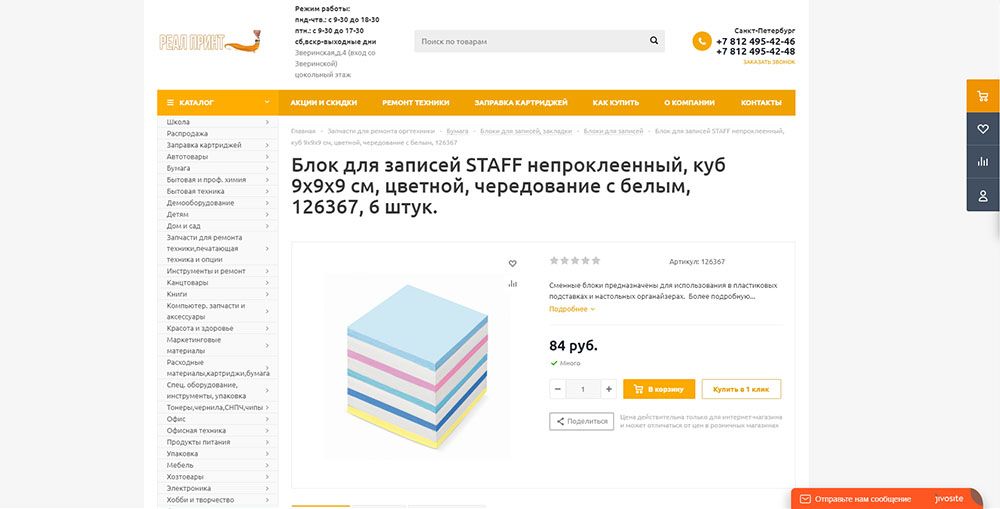Open the Акции и скидки menu item
The width and height of the screenshot is (1000, 509).
click(323, 103)
